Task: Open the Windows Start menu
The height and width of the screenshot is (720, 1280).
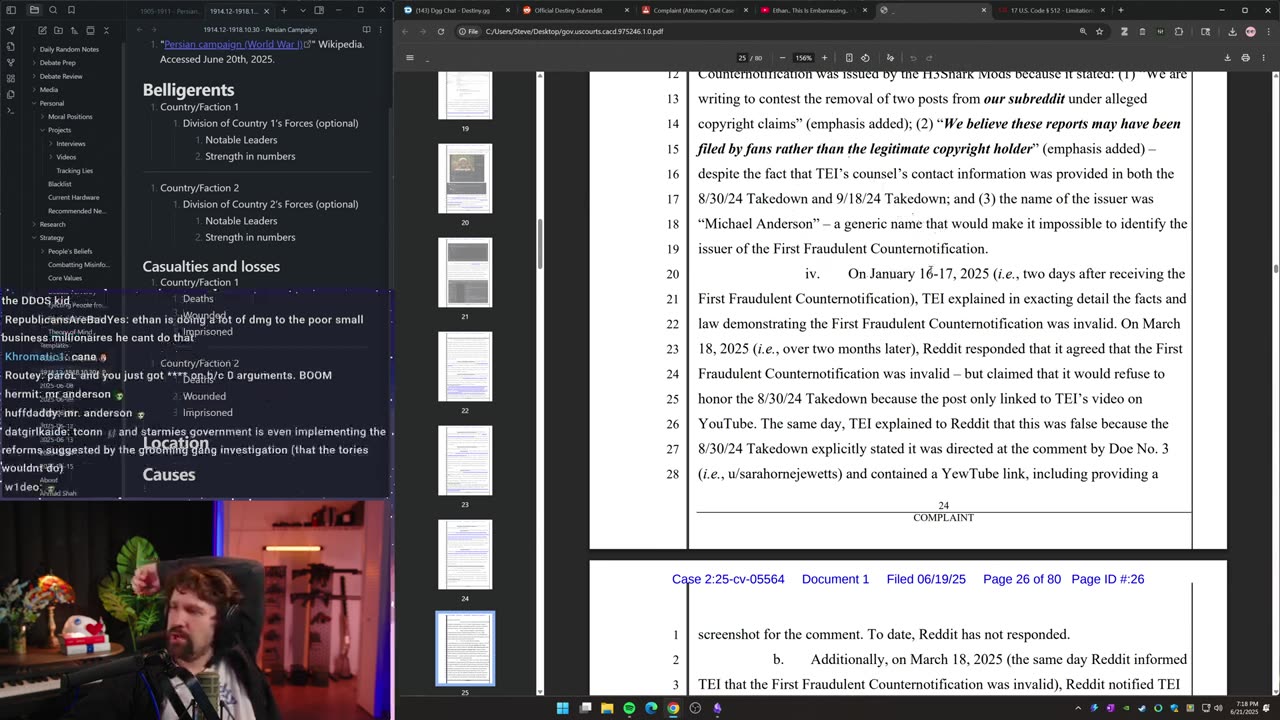Action: [562, 708]
